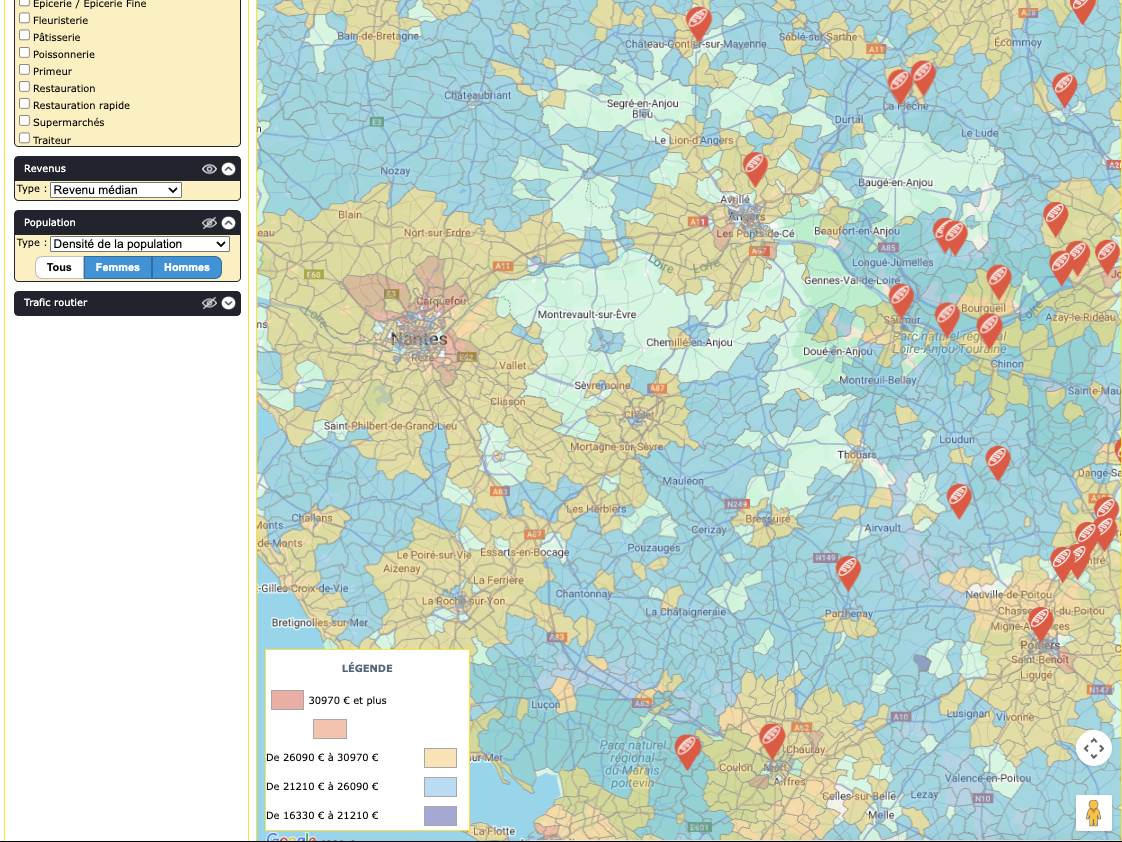Viewport: 1122px width, 842px height.
Task: Click the 21210 € à 26090 € swatch
Action: [x=440, y=787]
